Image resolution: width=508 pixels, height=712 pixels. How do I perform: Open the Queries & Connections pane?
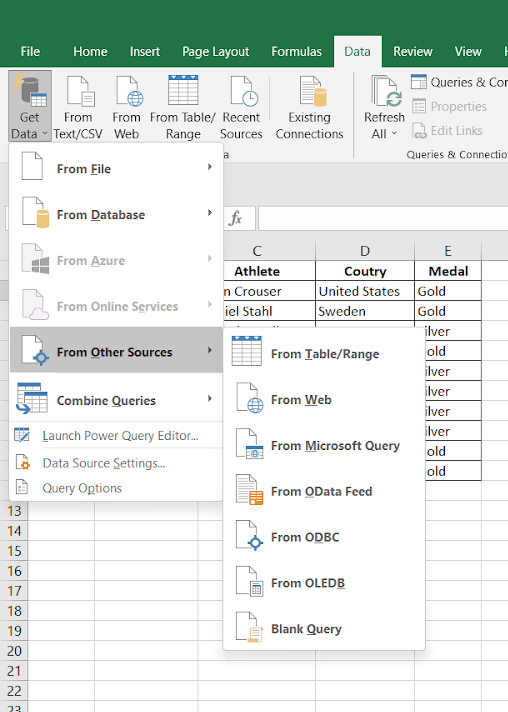coord(459,82)
